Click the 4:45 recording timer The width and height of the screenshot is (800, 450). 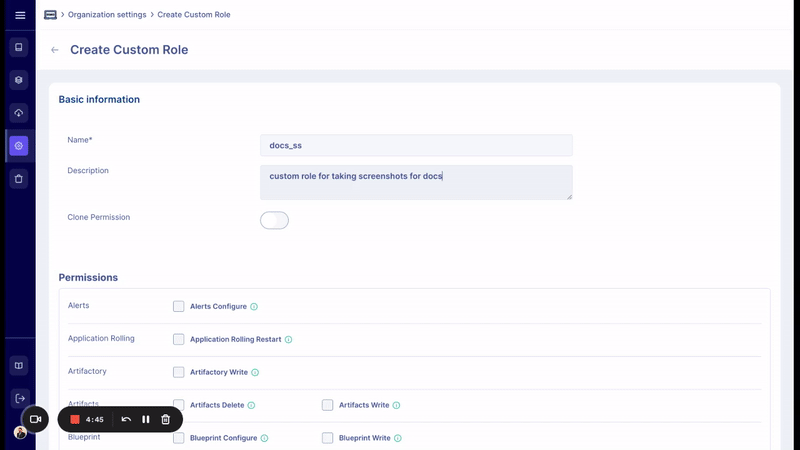pos(95,419)
